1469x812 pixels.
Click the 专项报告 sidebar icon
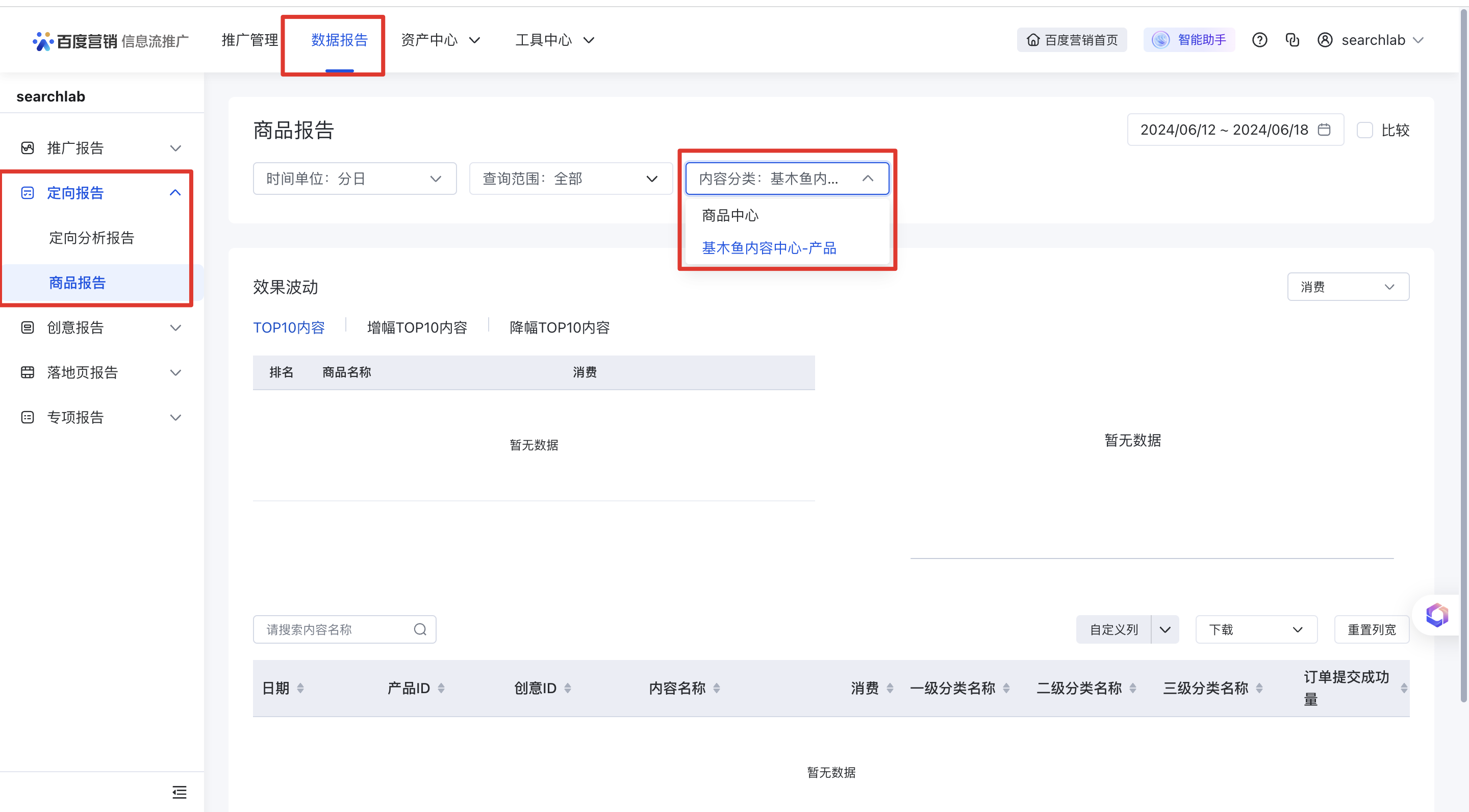coord(28,417)
